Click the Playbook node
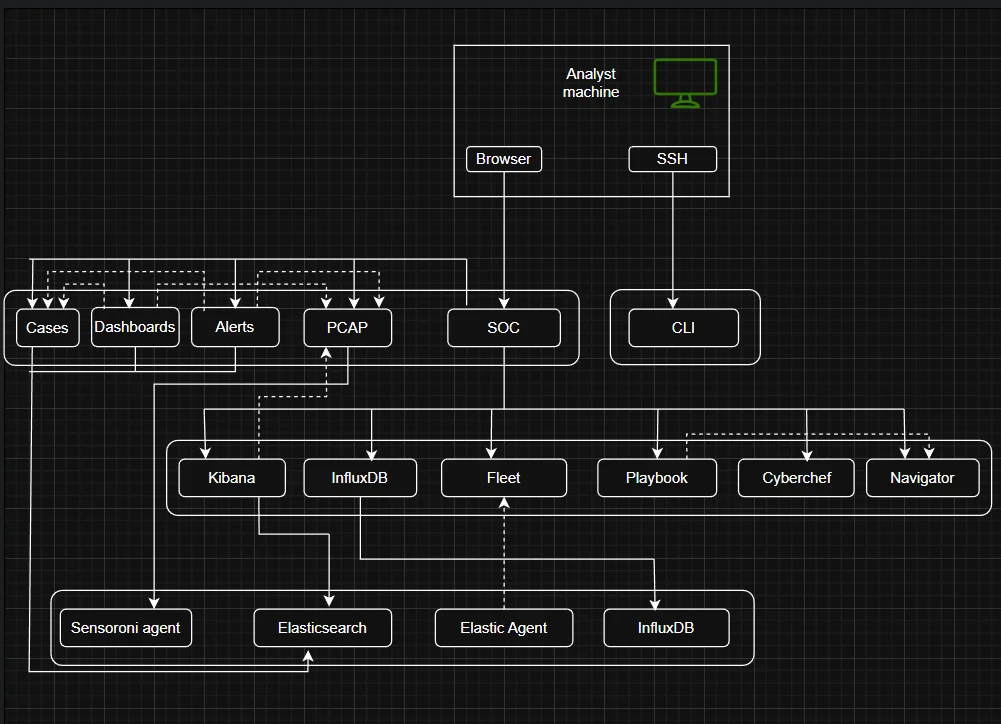 point(657,478)
